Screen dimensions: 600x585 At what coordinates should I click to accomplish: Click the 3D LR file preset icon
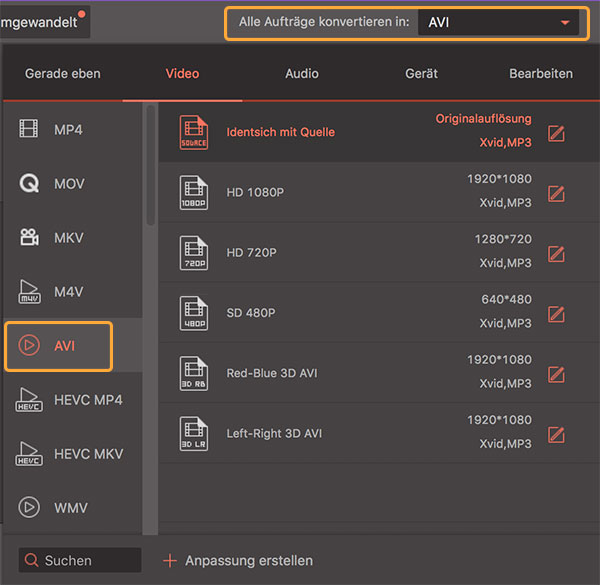194,433
